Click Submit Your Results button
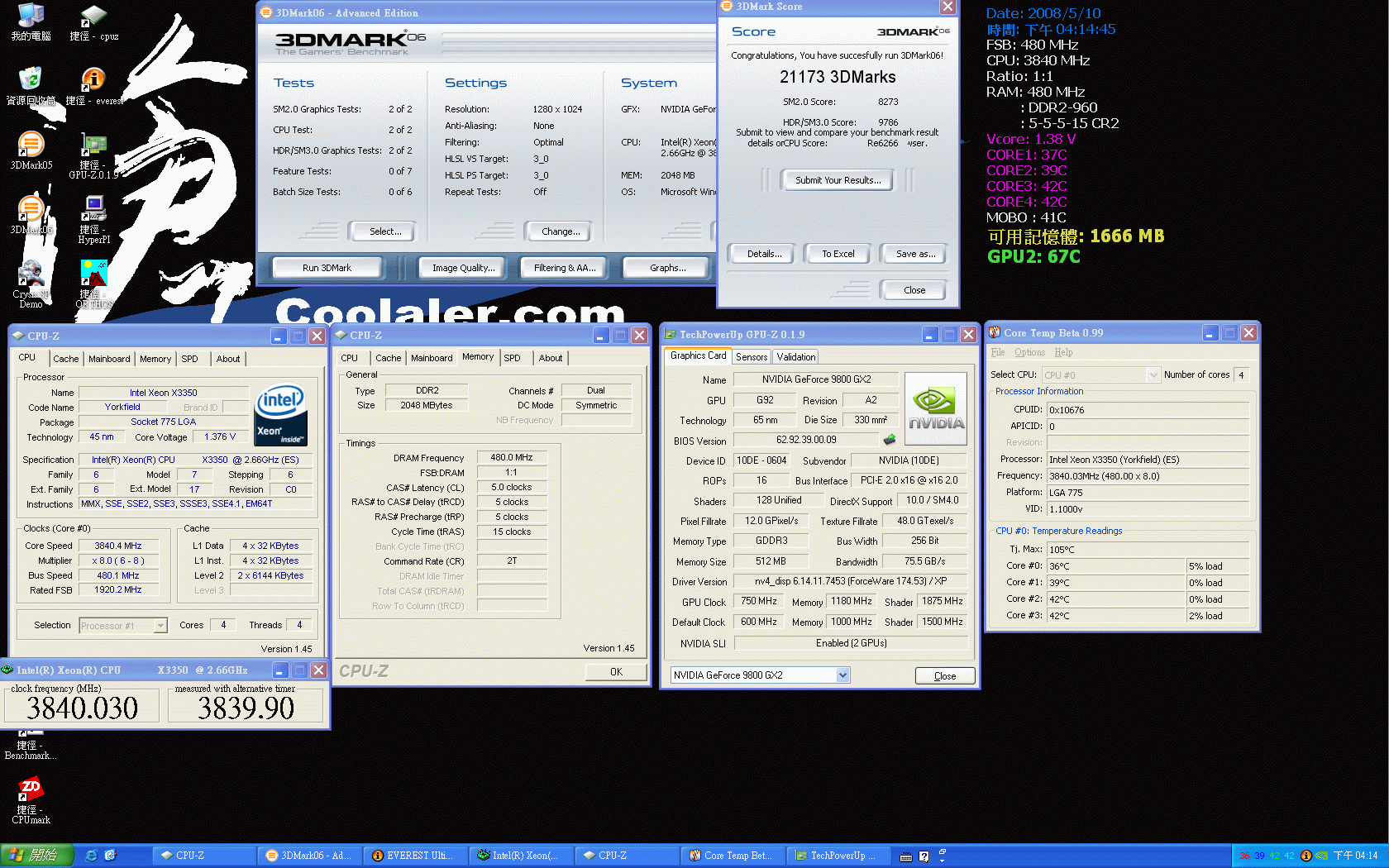The height and width of the screenshot is (868, 1389). tap(838, 180)
